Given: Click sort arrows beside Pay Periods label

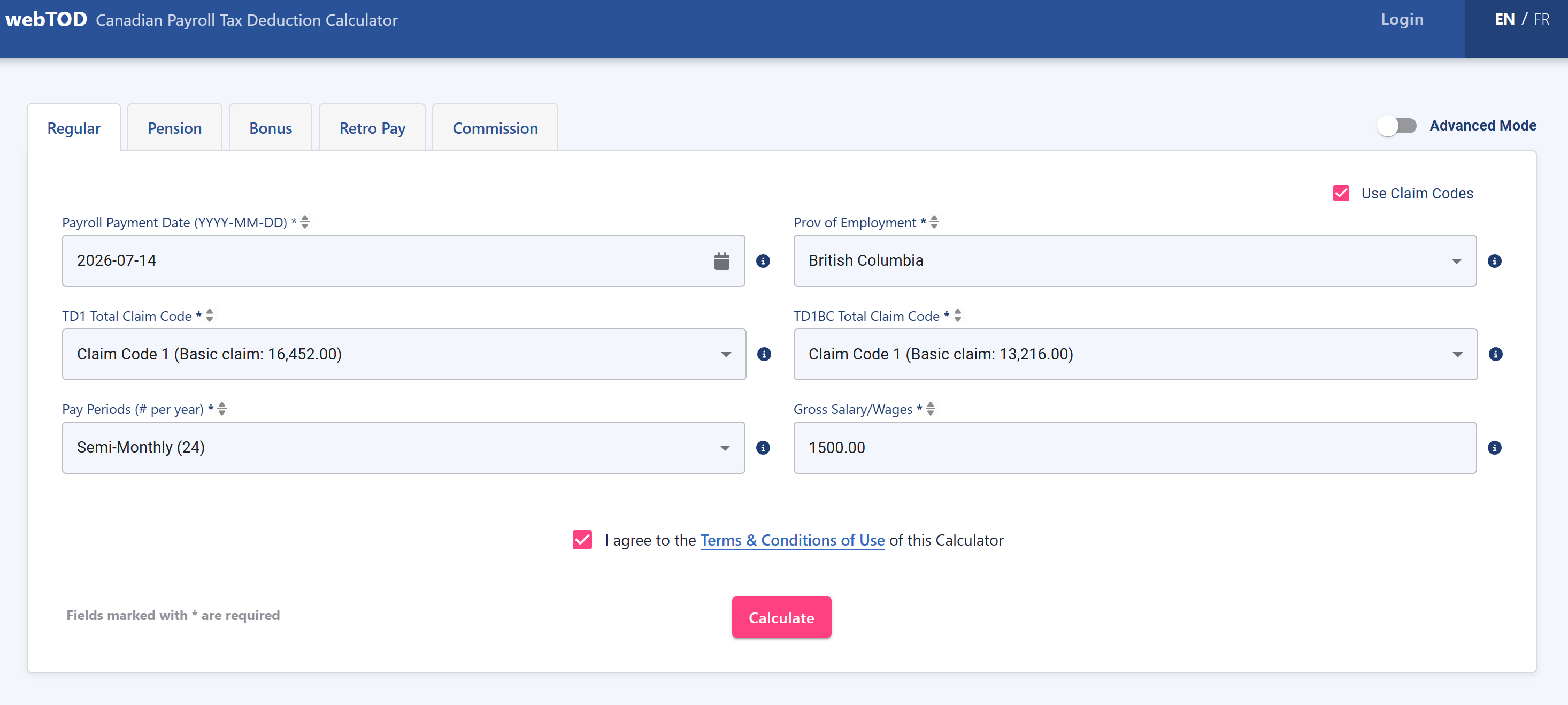Looking at the screenshot, I should [x=222, y=409].
